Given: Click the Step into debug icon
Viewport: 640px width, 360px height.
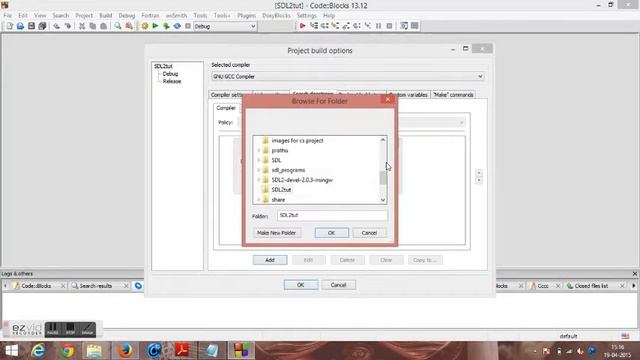Looking at the screenshot, I should click(335, 26).
